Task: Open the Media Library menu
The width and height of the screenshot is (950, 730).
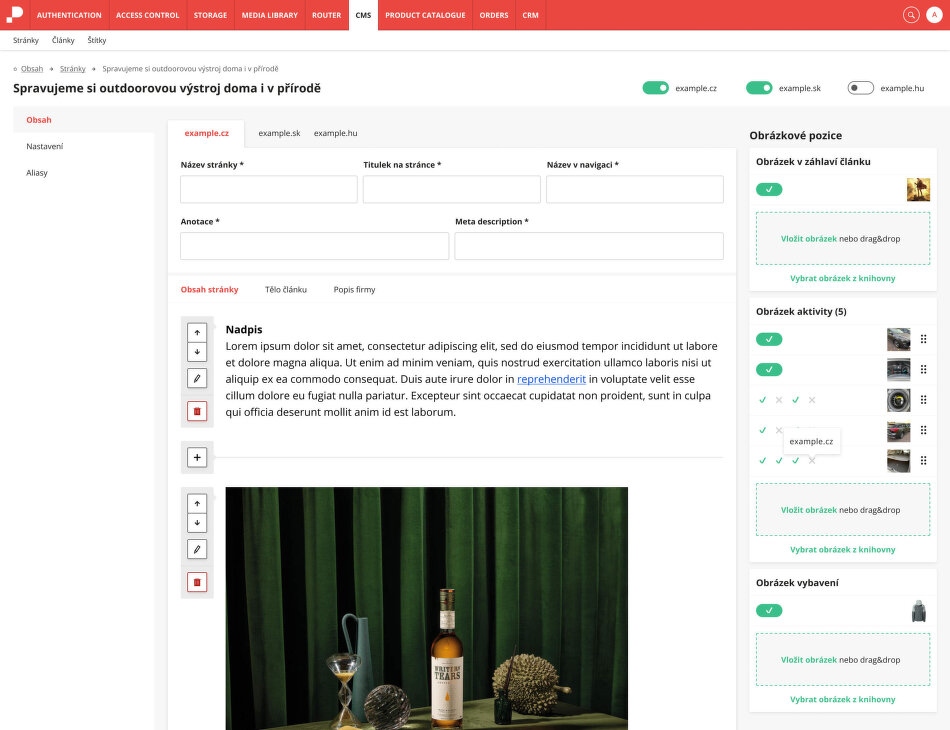Action: point(270,15)
